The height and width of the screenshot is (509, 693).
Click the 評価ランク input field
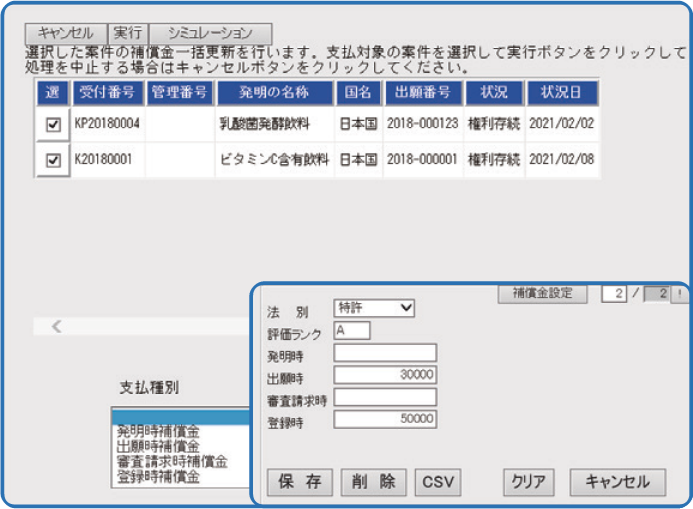pyautogui.click(x=352, y=330)
